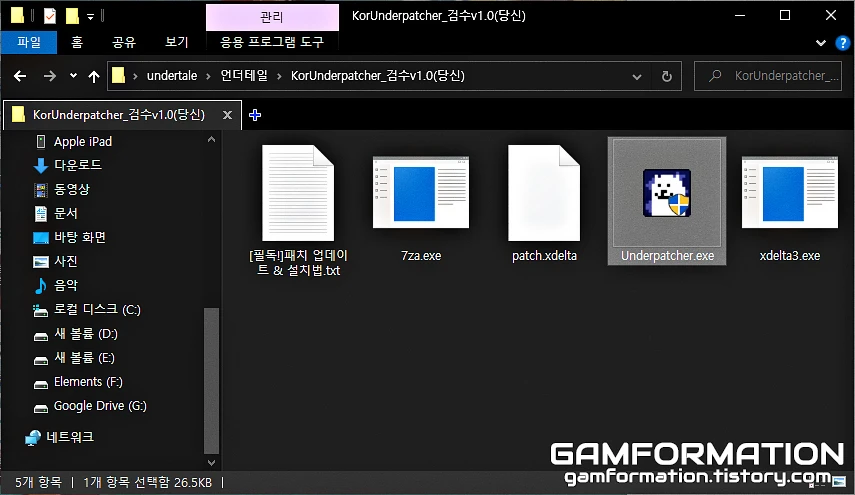Open recent locations dropdown arrow
855x495 pixels.
pyautogui.click(x=73, y=76)
